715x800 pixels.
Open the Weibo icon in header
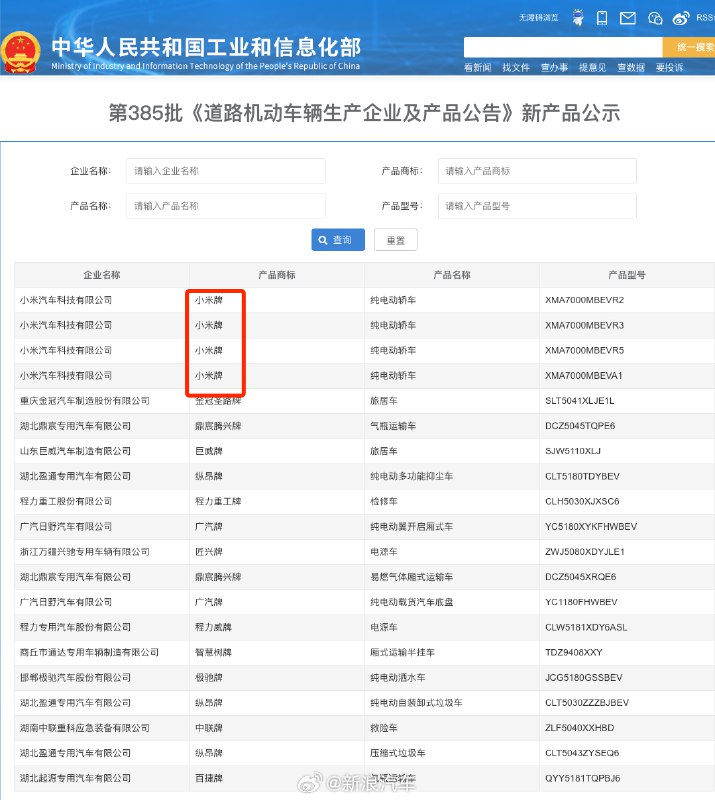pyautogui.click(x=681, y=18)
